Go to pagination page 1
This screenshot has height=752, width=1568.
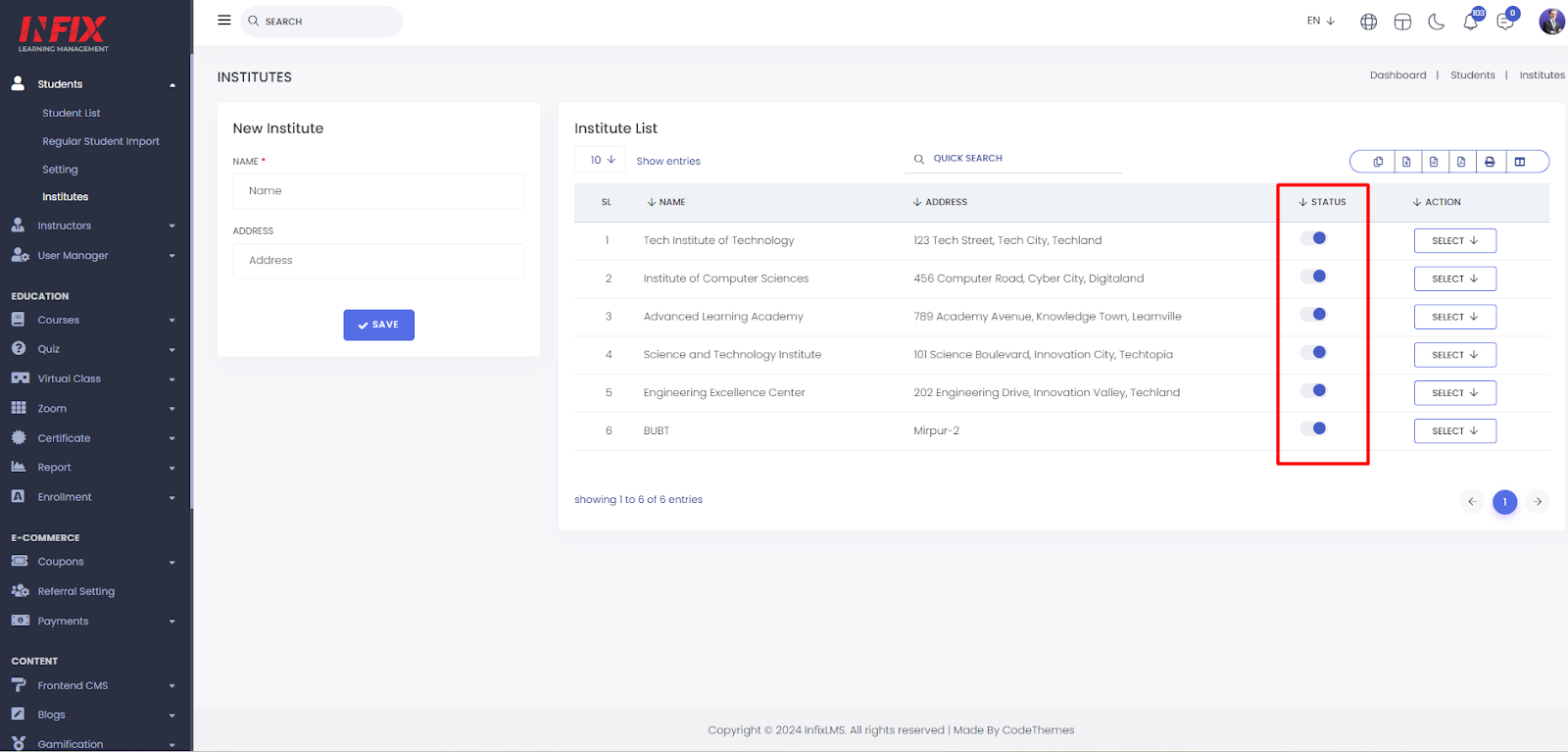tap(1504, 502)
